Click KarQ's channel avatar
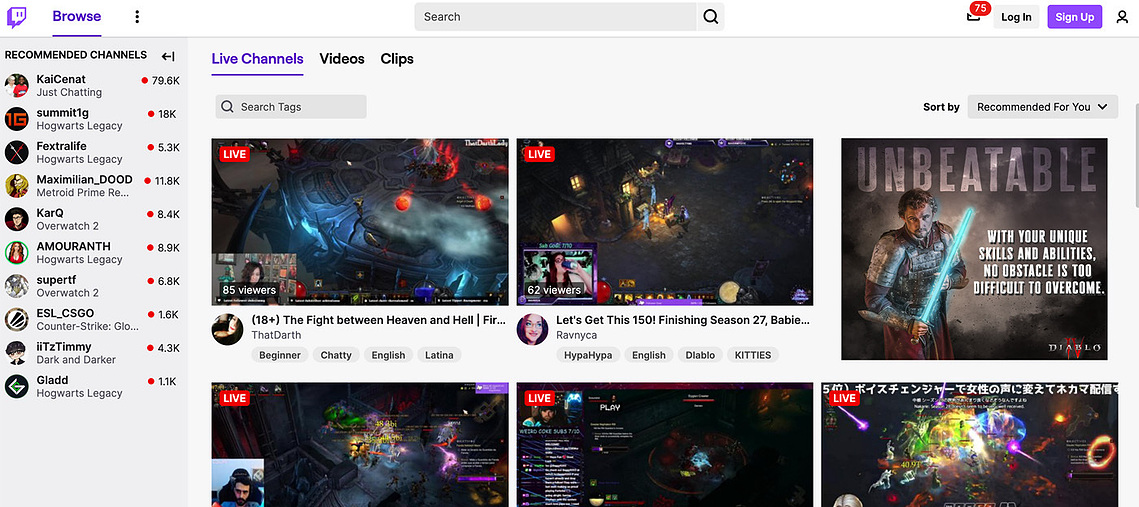The image size is (1139, 507). point(17,219)
